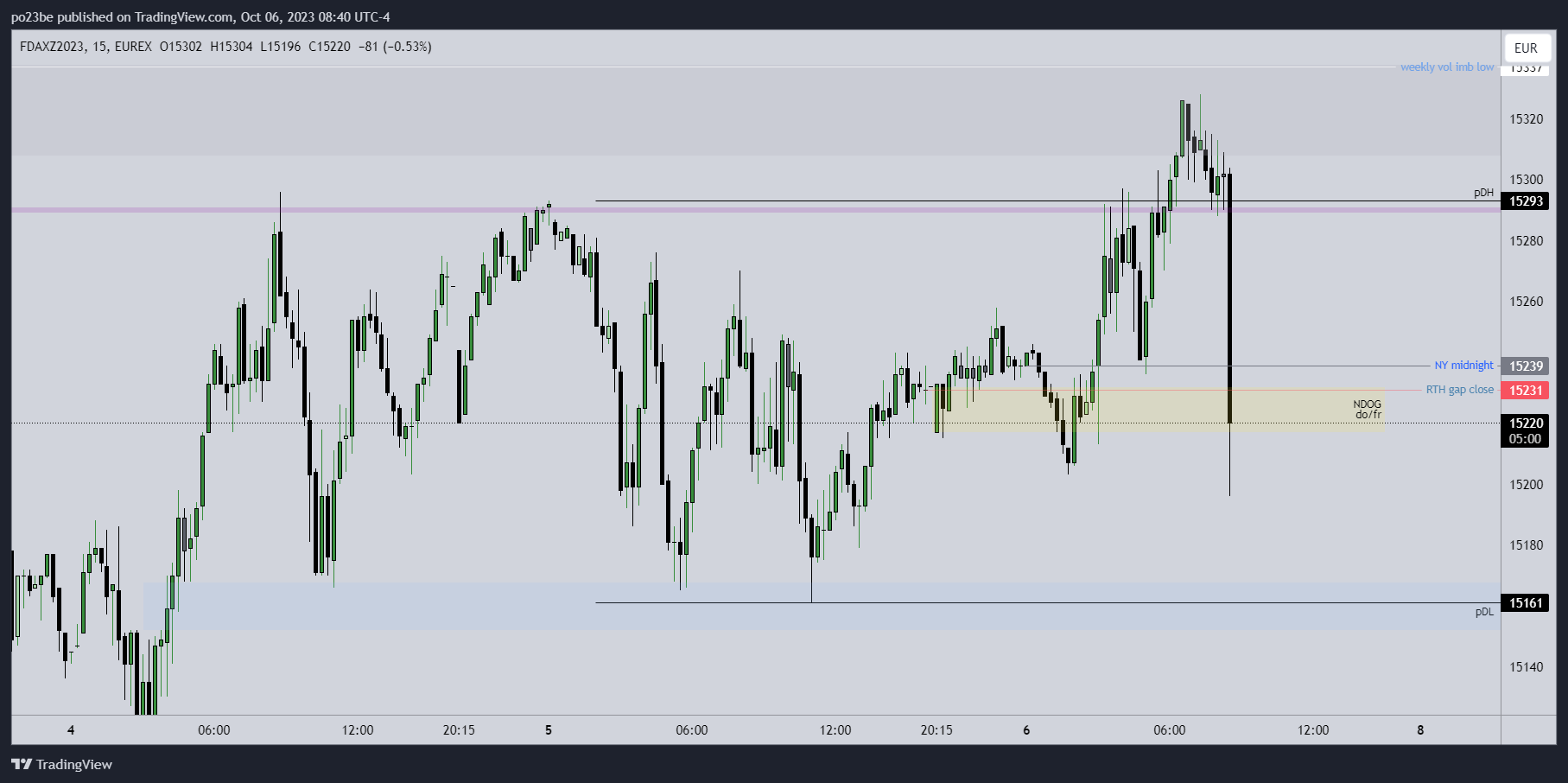Click date marker 8 on time axis
Image resolution: width=1568 pixels, height=783 pixels.
(1420, 730)
